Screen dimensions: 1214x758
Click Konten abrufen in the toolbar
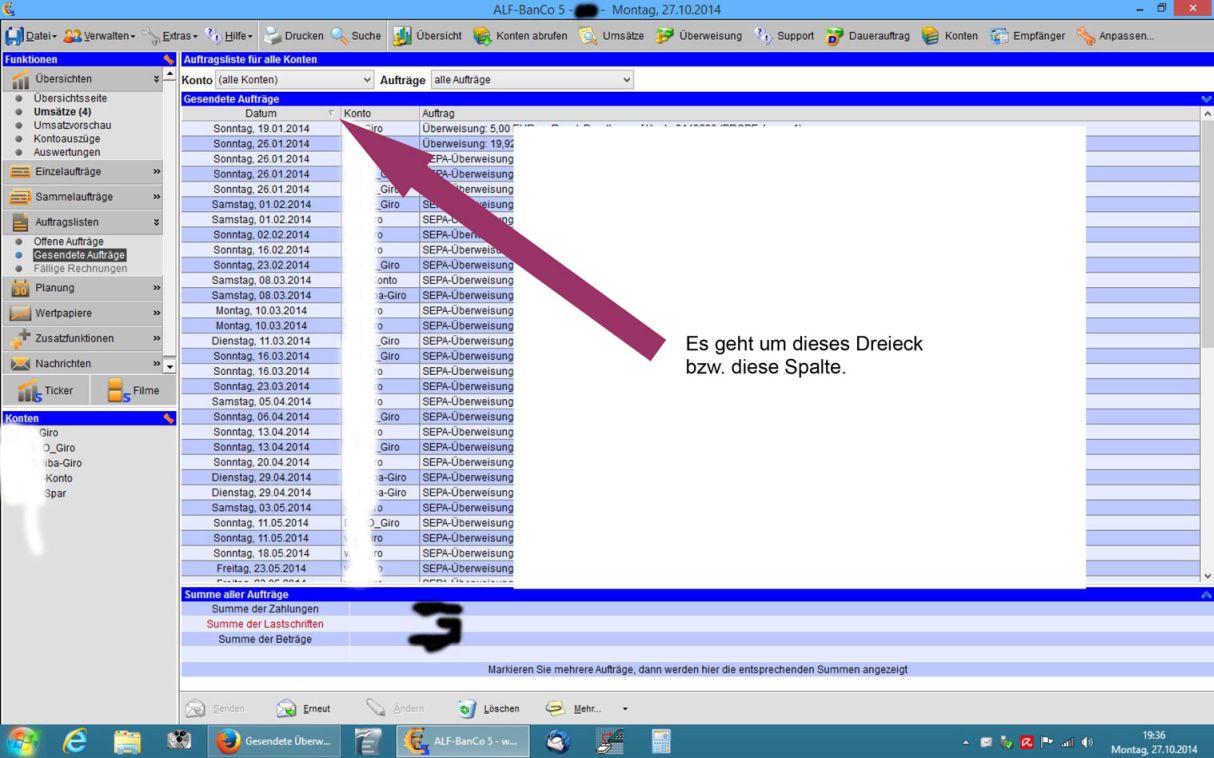tap(482, 36)
